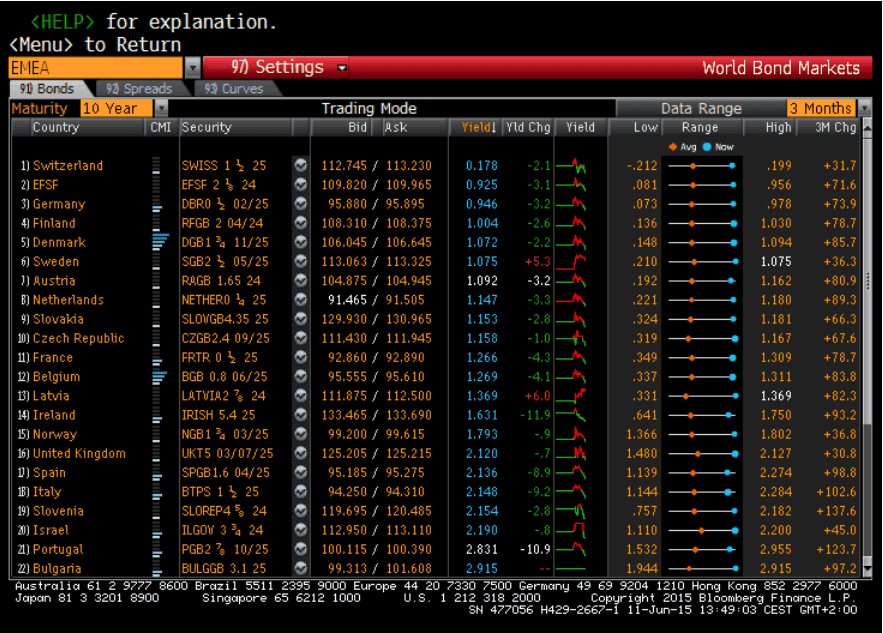Sort by the Yield column header
The height and width of the screenshot is (633, 883).
pos(478,127)
